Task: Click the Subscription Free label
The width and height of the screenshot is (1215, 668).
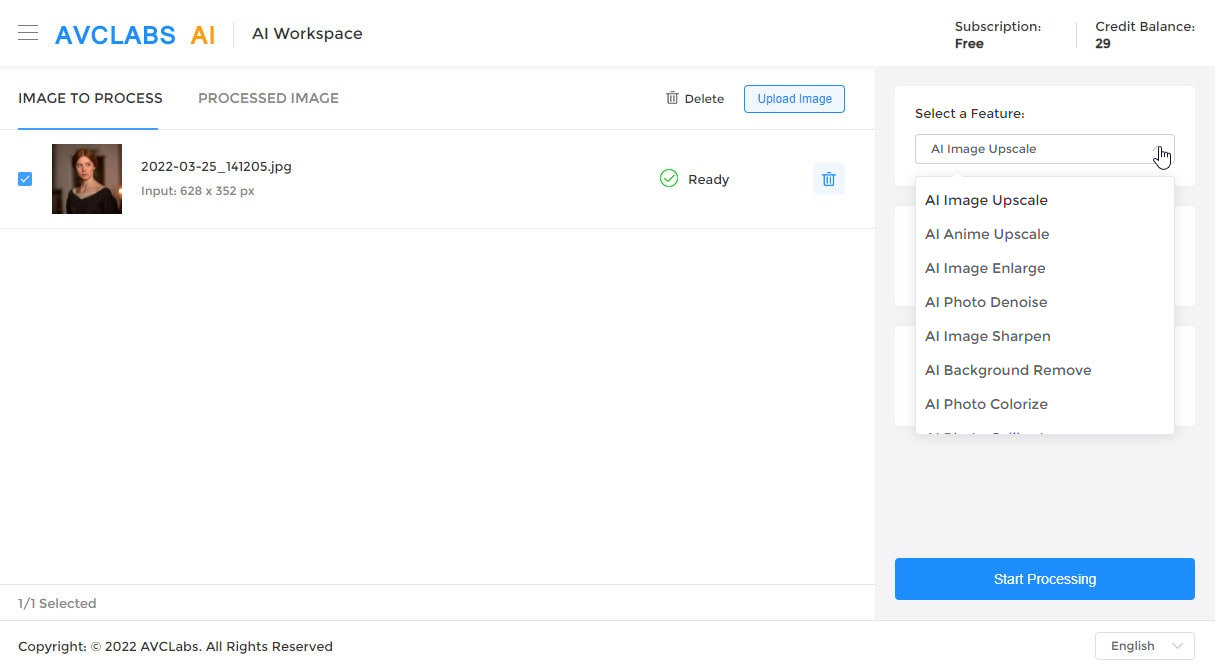Action: pyautogui.click(x=998, y=35)
